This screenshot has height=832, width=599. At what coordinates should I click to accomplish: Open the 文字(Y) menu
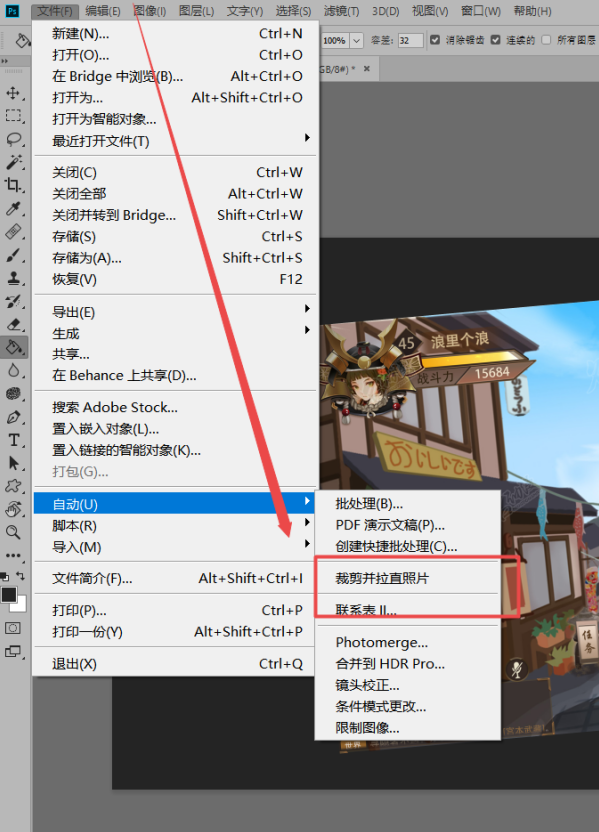(x=245, y=11)
